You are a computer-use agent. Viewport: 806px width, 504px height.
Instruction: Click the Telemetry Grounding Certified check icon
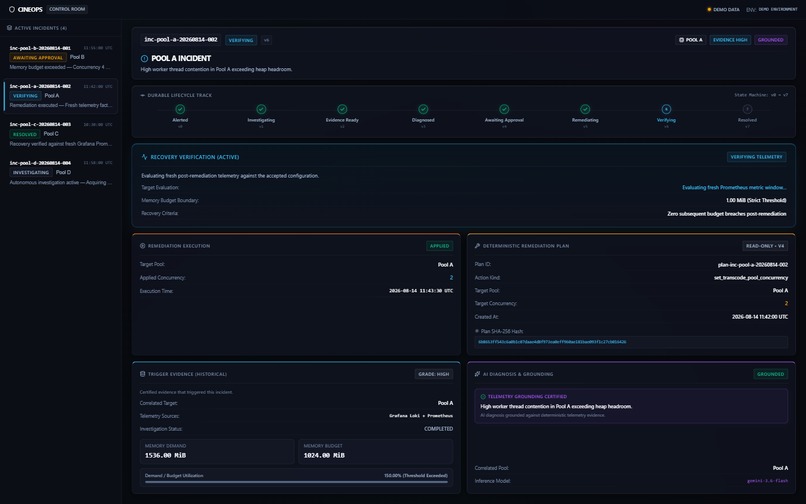483,397
